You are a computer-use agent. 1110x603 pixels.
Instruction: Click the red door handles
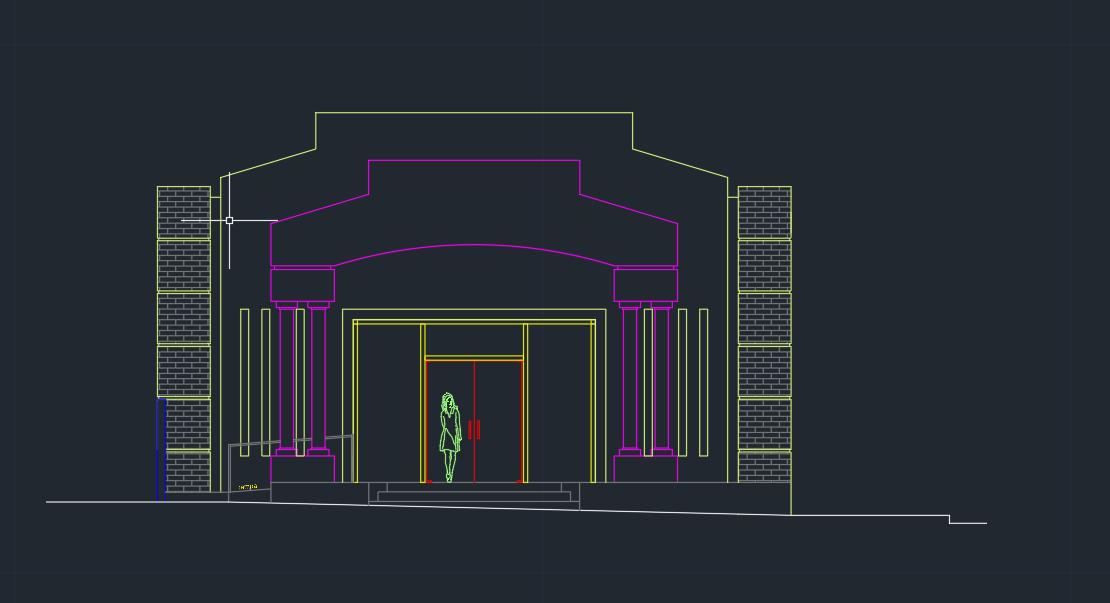tap(474, 429)
